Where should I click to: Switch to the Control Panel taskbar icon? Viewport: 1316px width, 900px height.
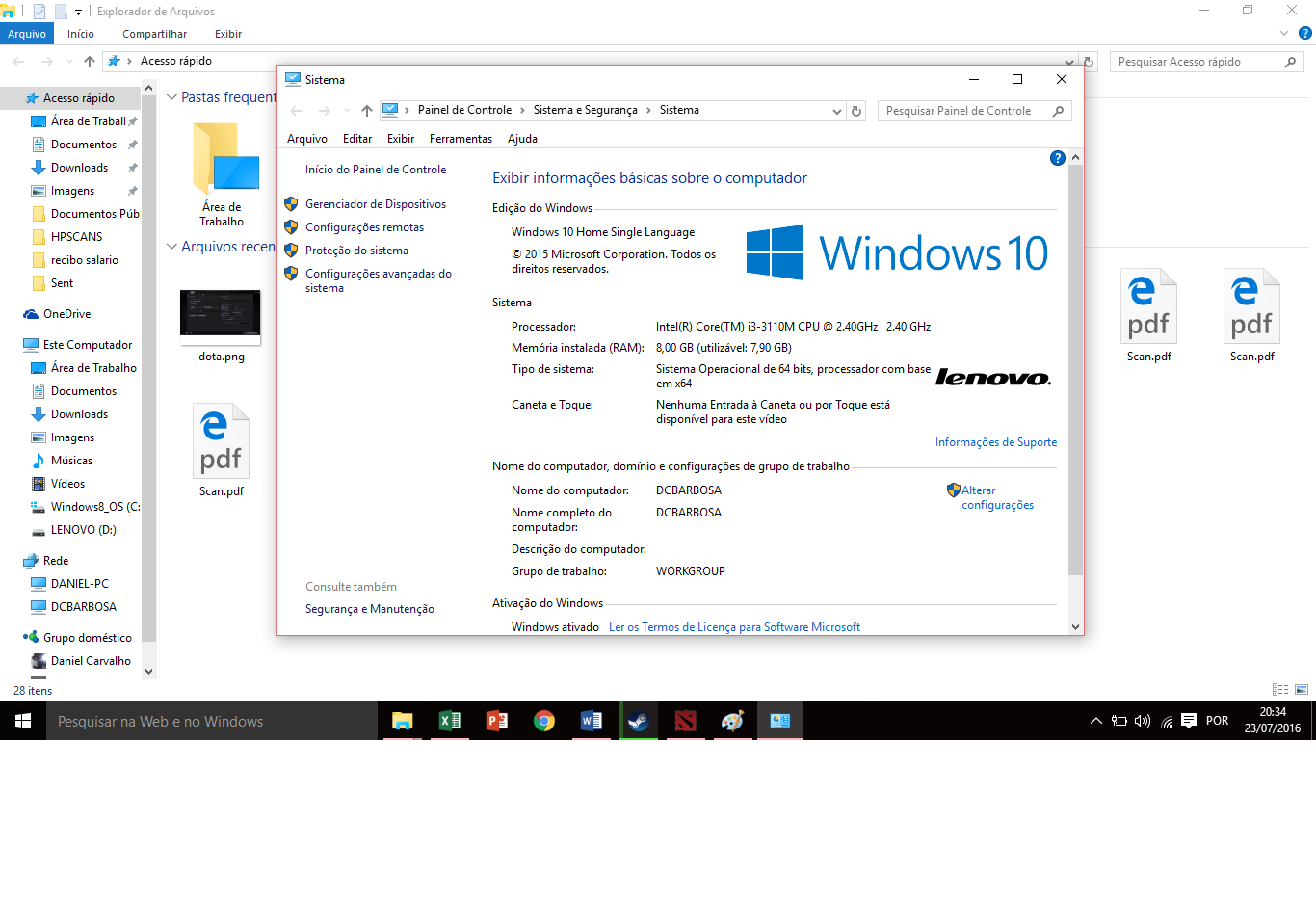tap(779, 721)
